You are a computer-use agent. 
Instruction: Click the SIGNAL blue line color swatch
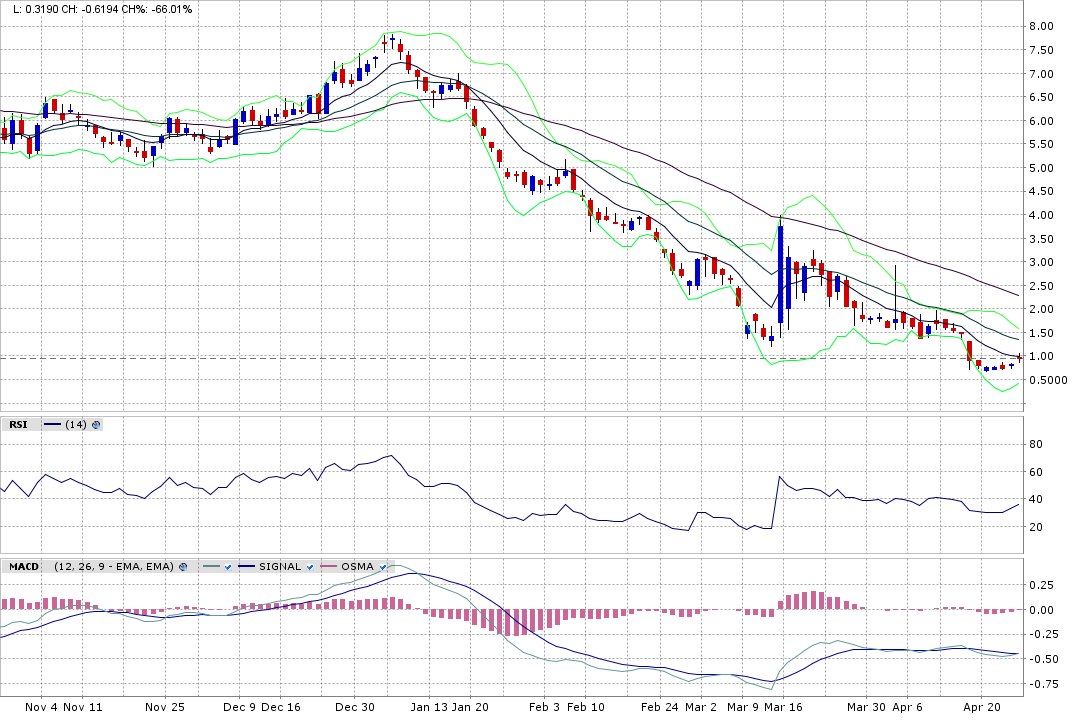tap(246, 567)
